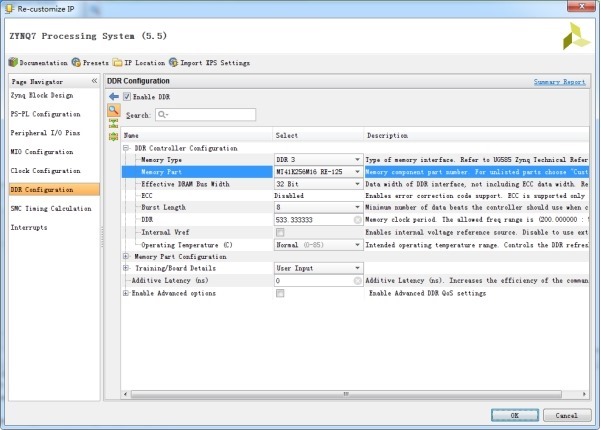The height and width of the screenshot is (430, 601).
Task: Select DDR Configuration page
Action: [54, 189]
